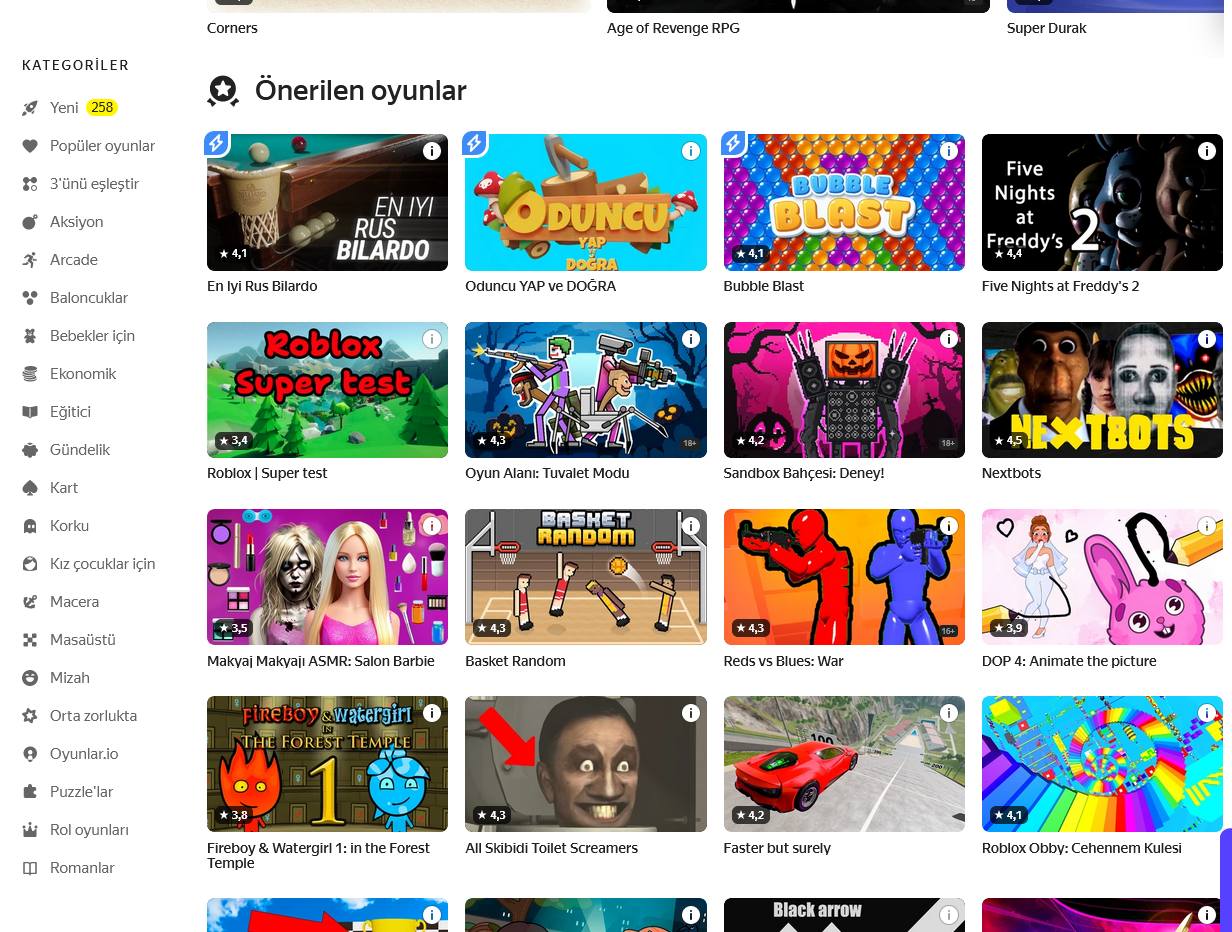1232x932 pixels.
Task: Click Fireboy & Watergirl 1 title link
Action: 318,855
